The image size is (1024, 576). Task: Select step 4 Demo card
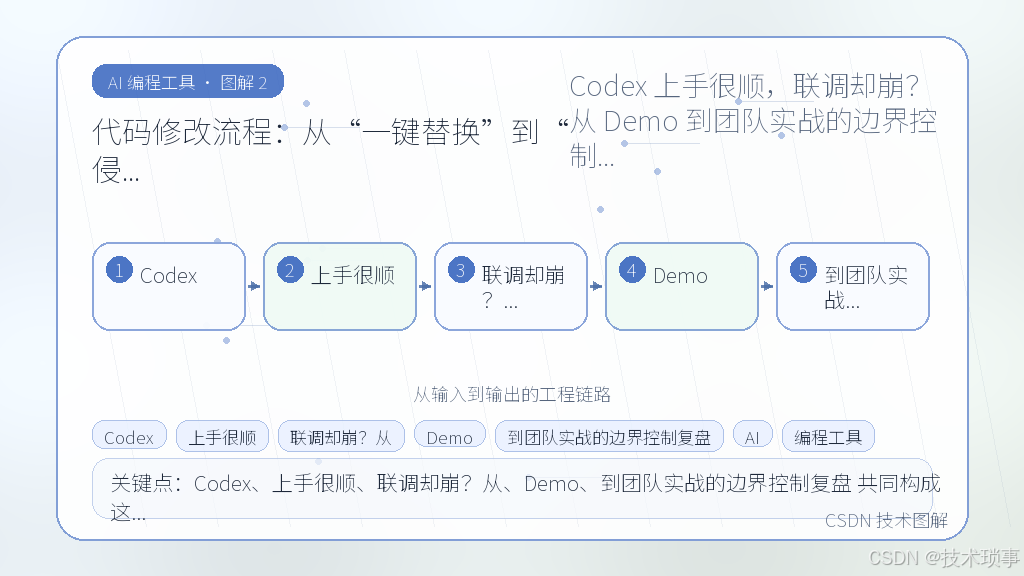[x=682, y=287]
